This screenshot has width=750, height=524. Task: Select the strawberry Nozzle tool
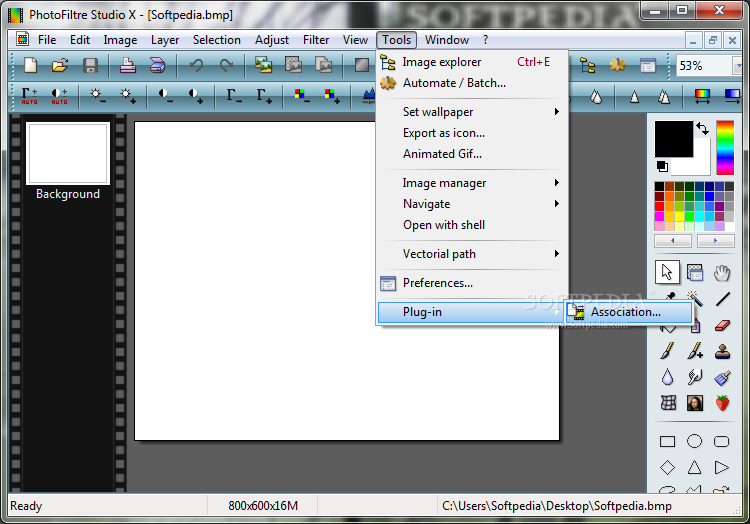point(722,403)
